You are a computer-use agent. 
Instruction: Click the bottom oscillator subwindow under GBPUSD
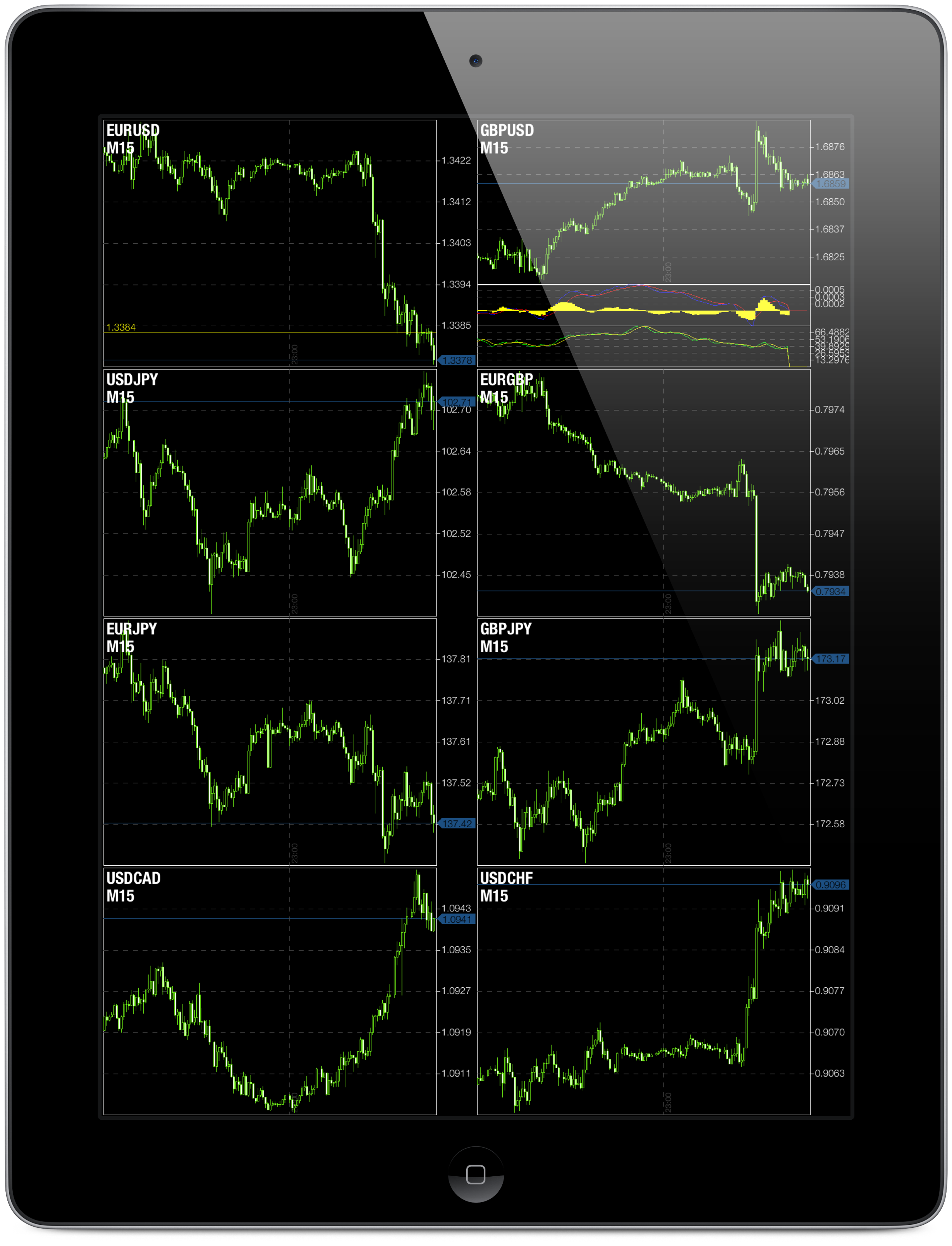(x=643, y=347)
